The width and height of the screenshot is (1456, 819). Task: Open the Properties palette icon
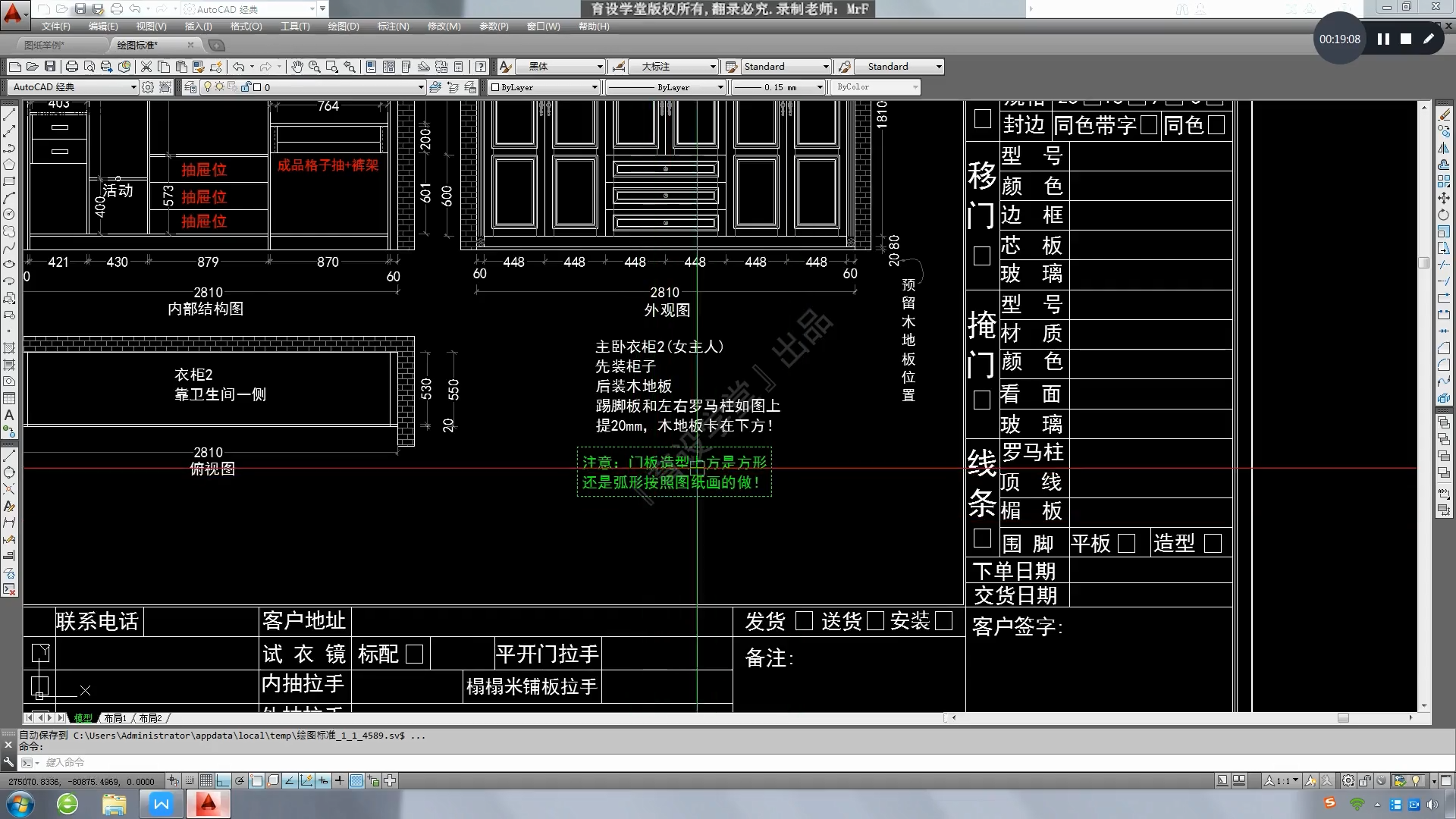(371, 67)
